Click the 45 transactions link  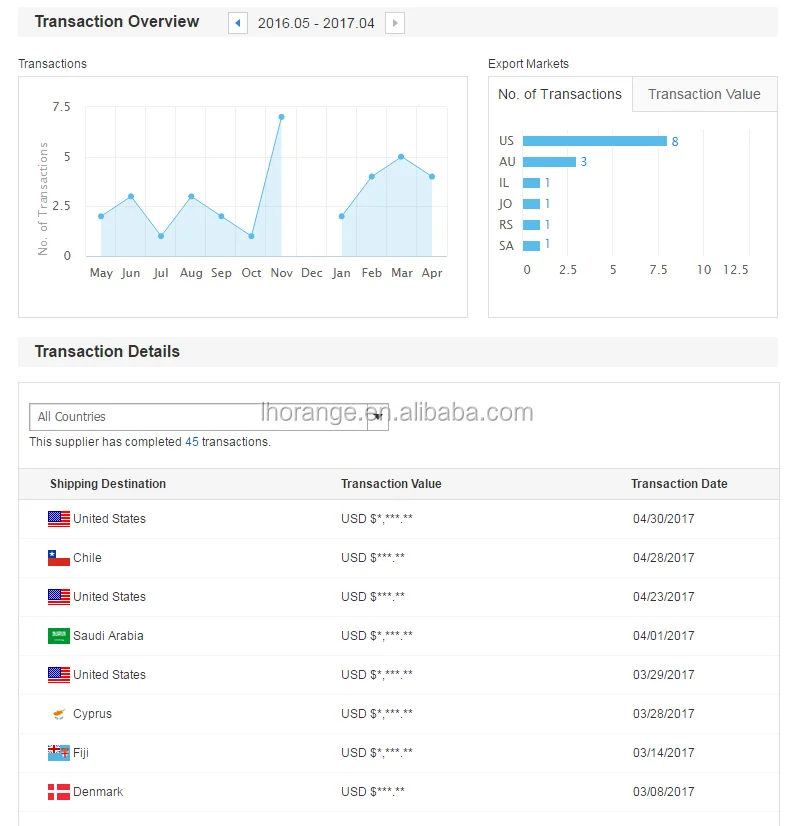(x=192, y=441)
